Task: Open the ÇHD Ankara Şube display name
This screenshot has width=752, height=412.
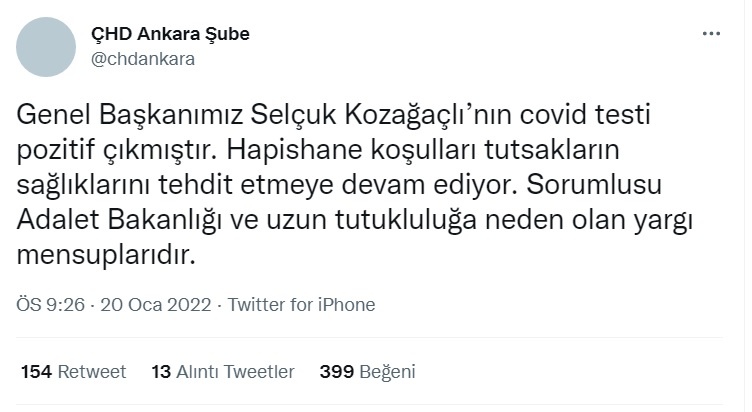Action: pos(170,34)
